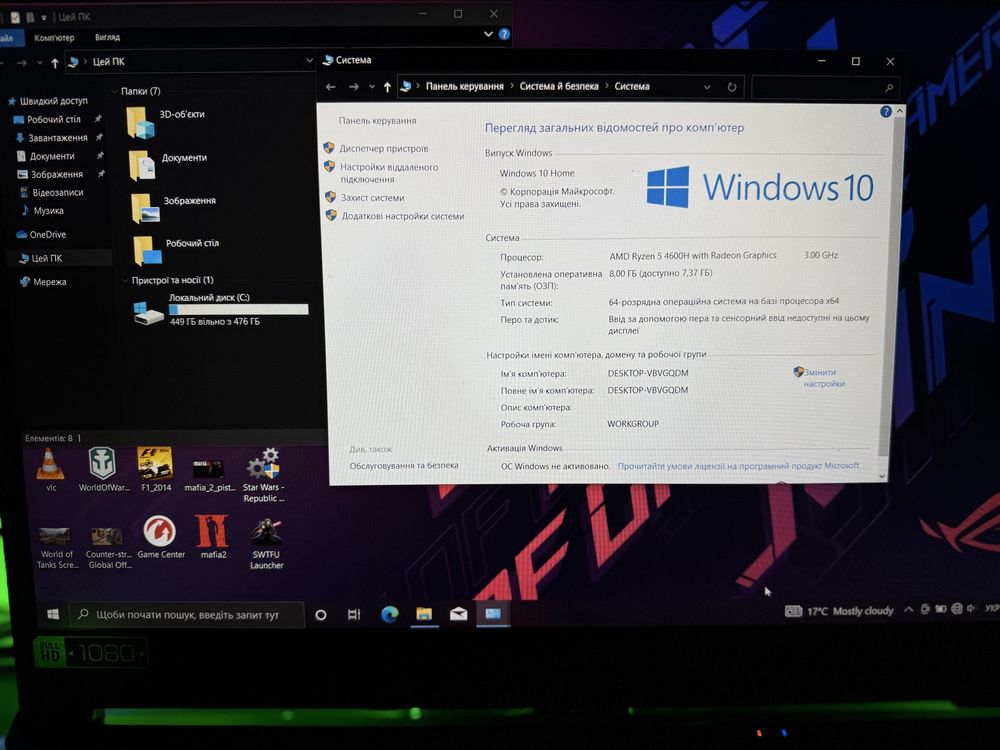Launch Star Wars - Republic shortcut
1000x750 pixels.
pyautogui.click(x=263, y=475)
